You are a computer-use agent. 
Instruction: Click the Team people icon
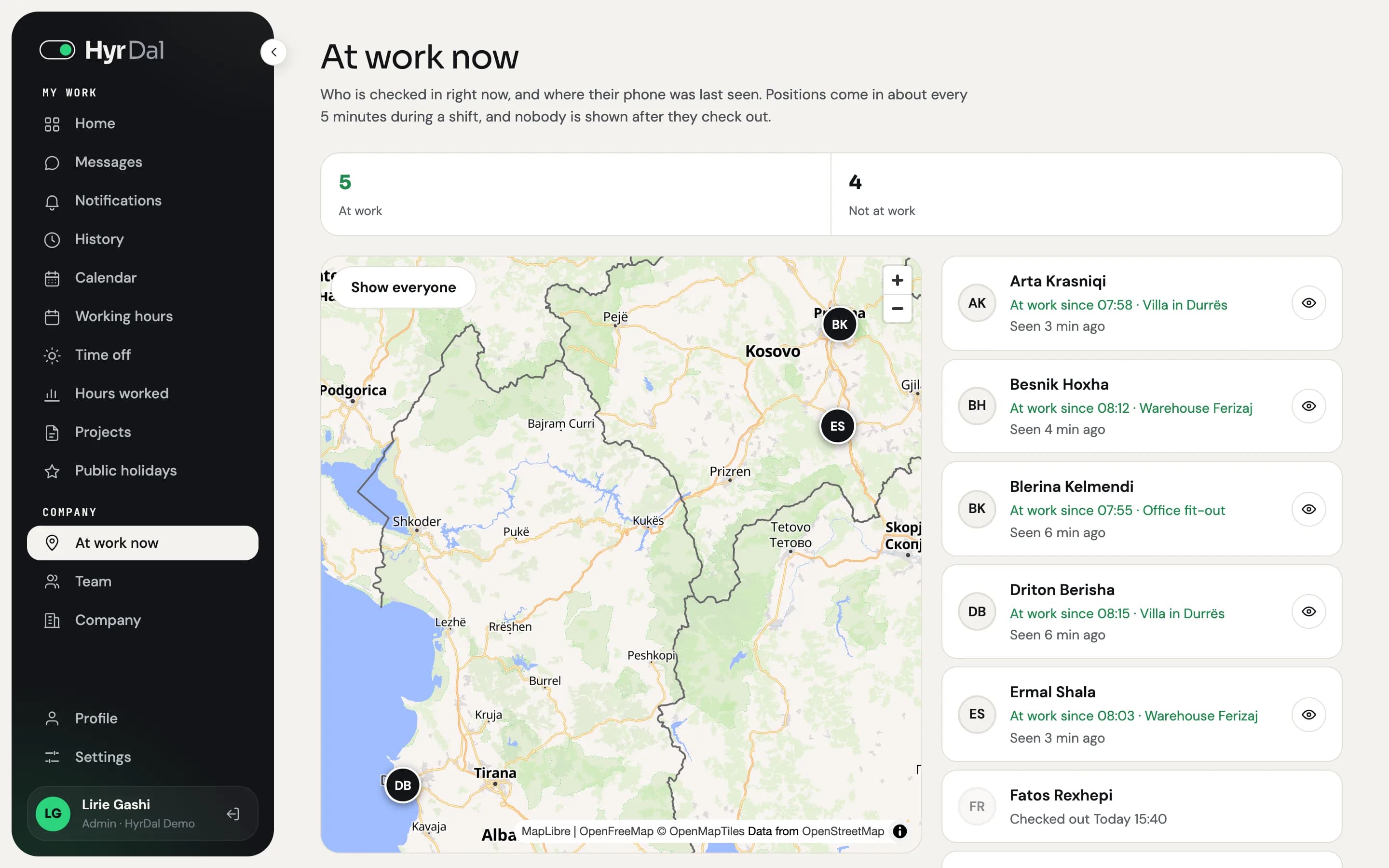(52, 582)
